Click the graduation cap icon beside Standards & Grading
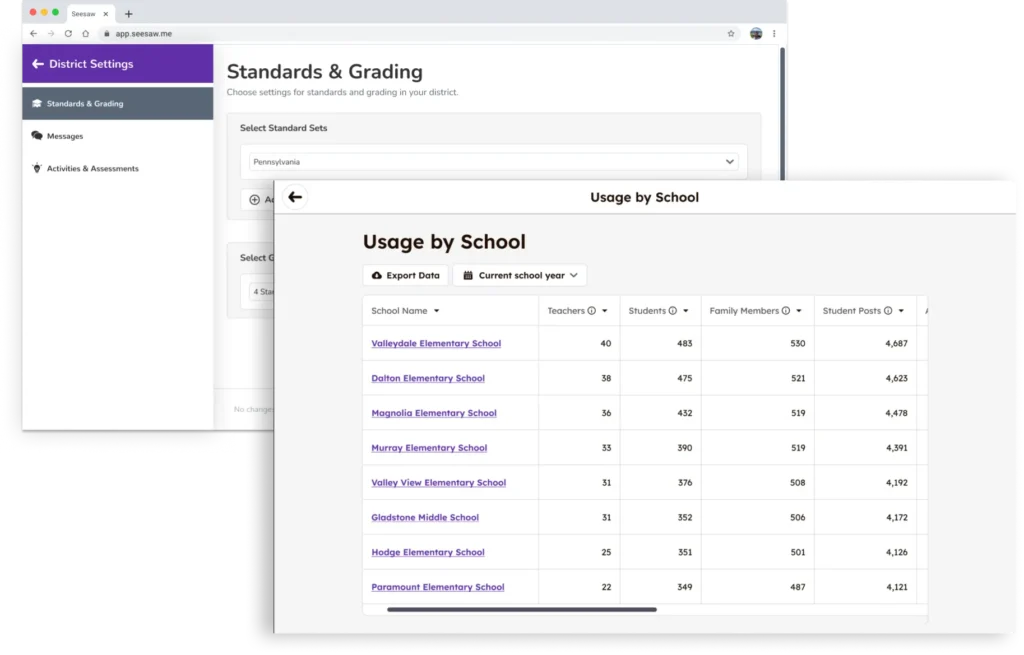This screenshot has width=1024, height=655. pos(37,103)
